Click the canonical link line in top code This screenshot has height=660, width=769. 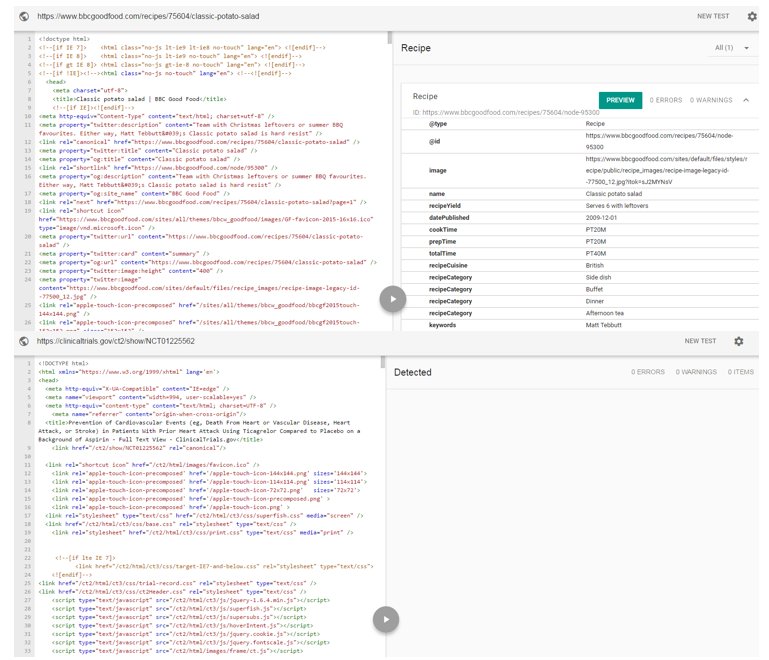point(199,142)
